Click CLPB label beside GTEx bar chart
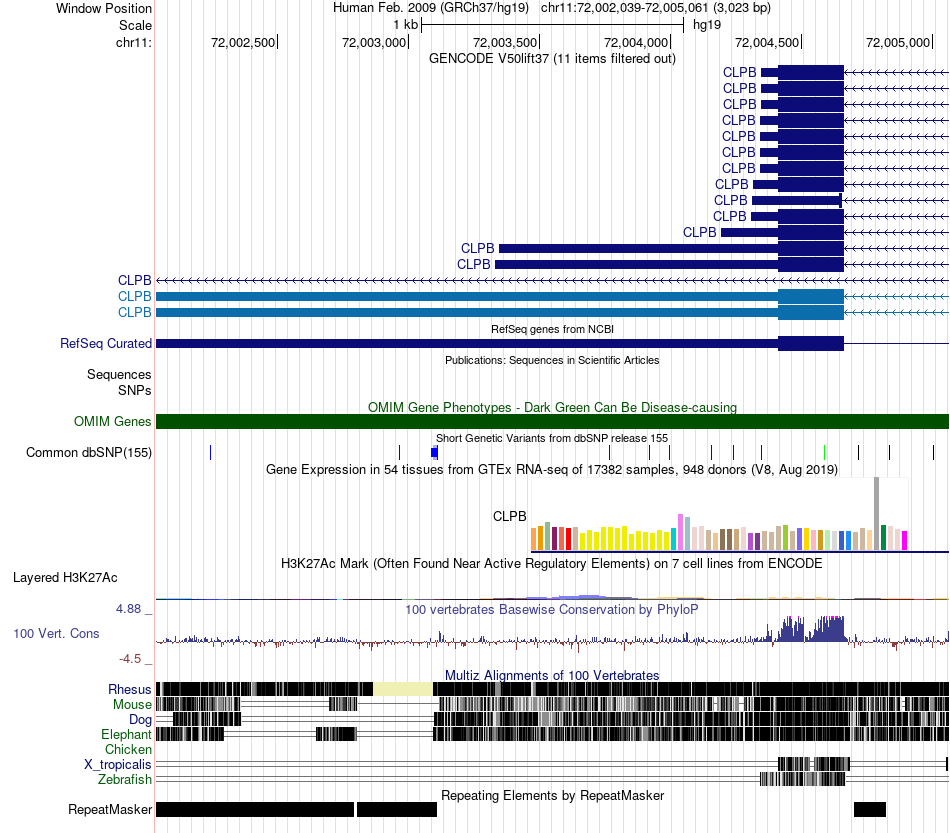Image resolution: width=950 pixels, height=833 pixels. pyautogui.click(x=509, y=516)
